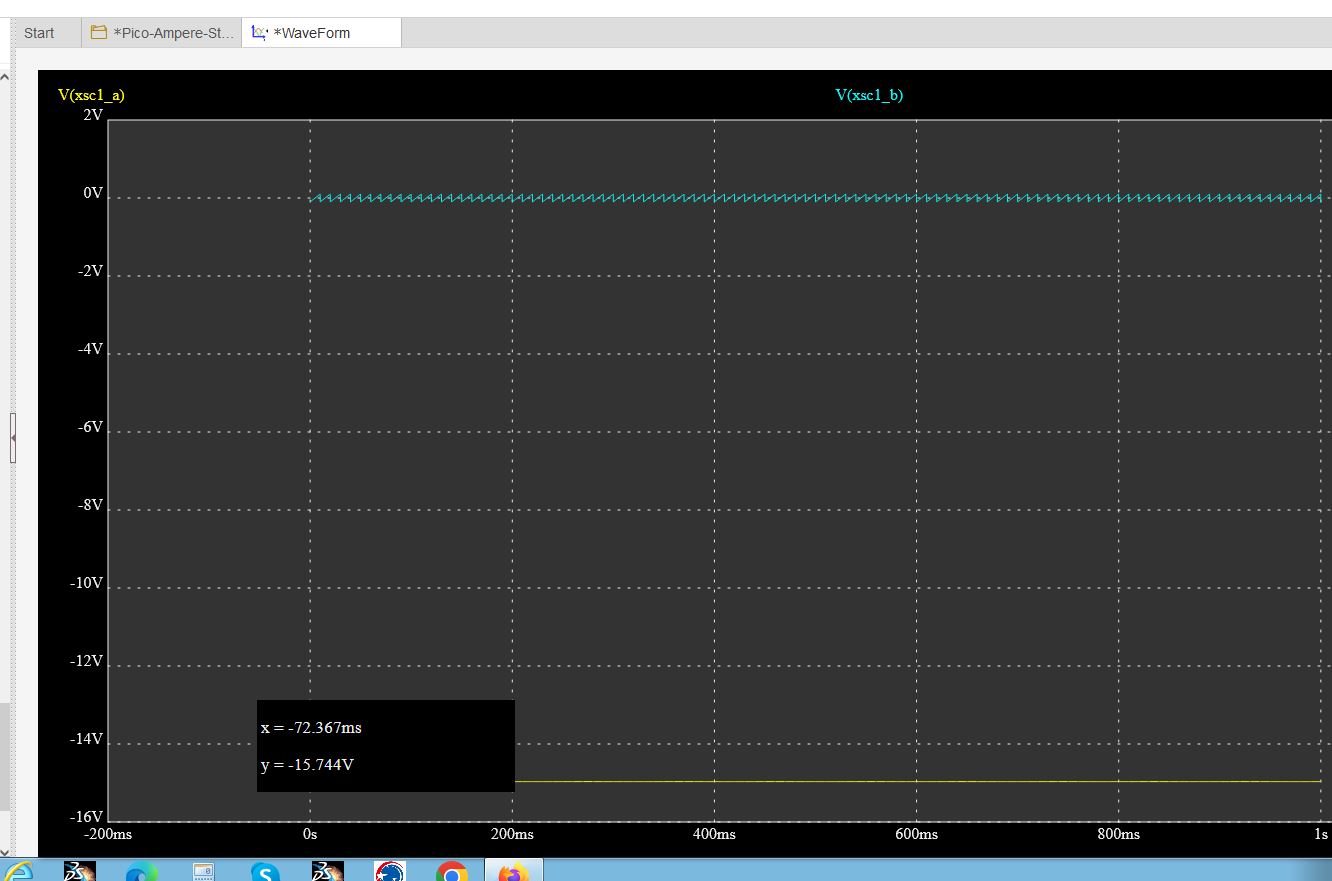Click the -200ms x-axis label
The image size is (1332, 881).
(x=108, y=834)
